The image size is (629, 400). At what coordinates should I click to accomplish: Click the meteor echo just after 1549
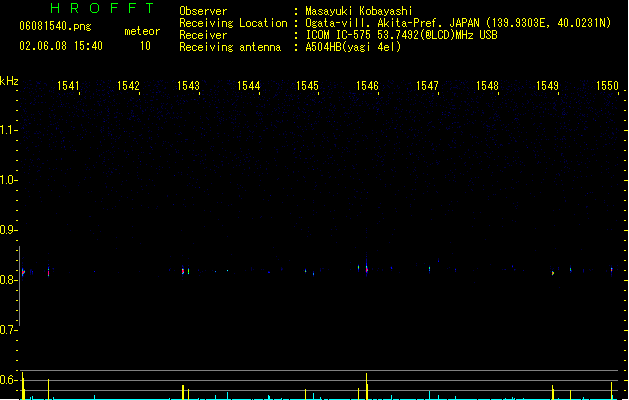(x=553, y=273)
